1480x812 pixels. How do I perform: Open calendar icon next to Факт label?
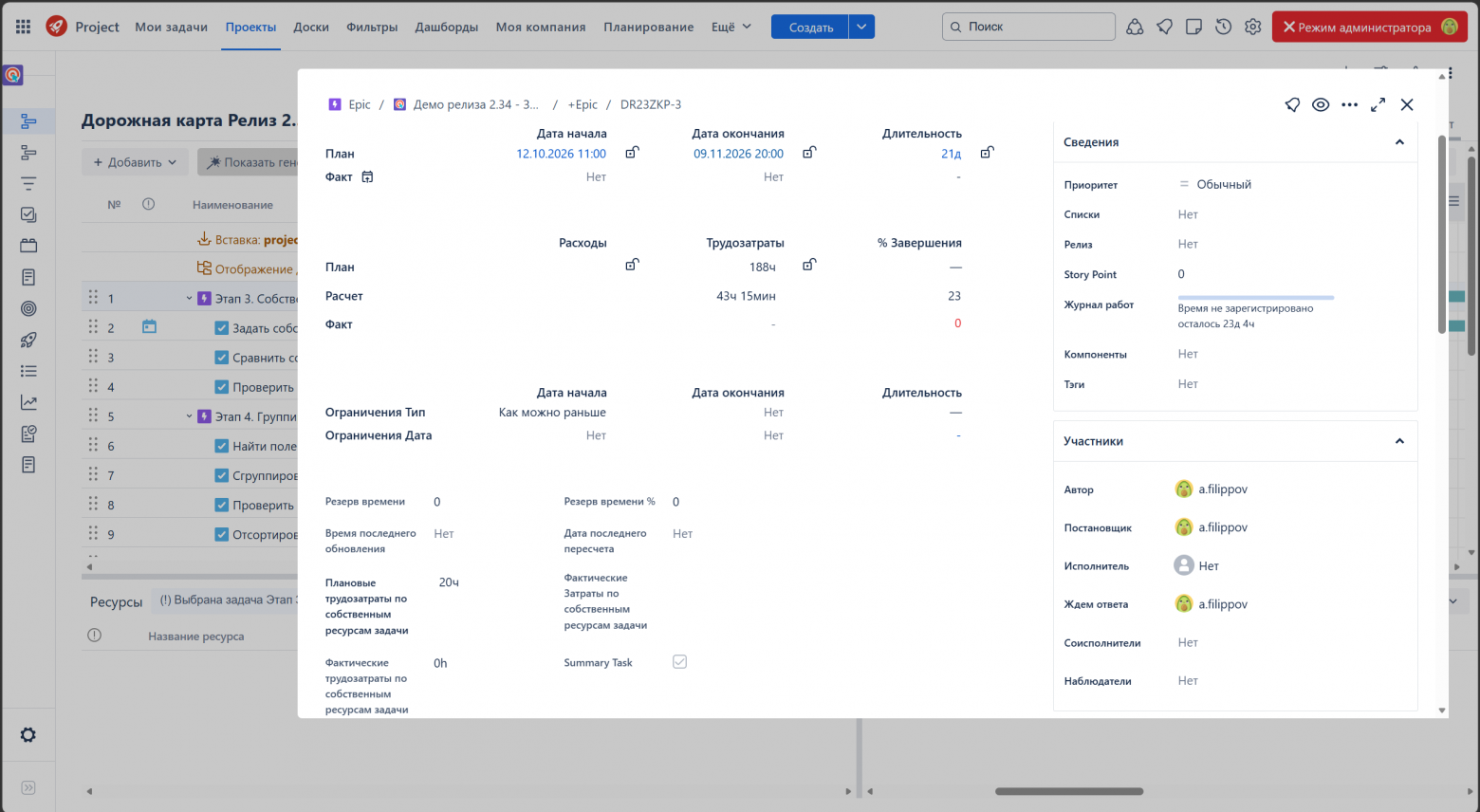(x=367, y=176)
